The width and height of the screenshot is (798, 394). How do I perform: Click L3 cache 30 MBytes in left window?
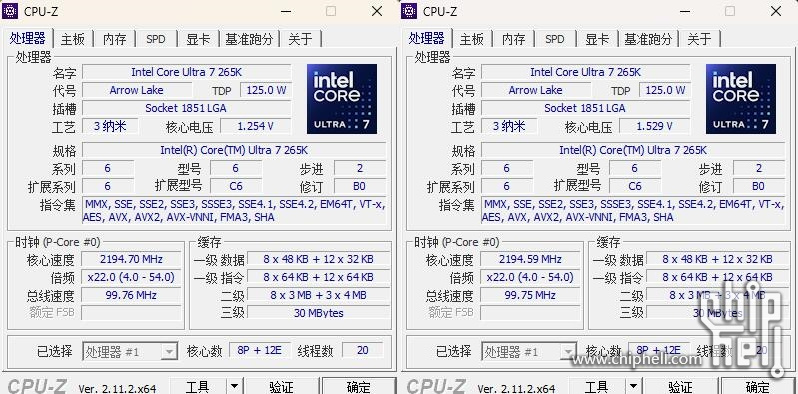[x=319, y=313]
